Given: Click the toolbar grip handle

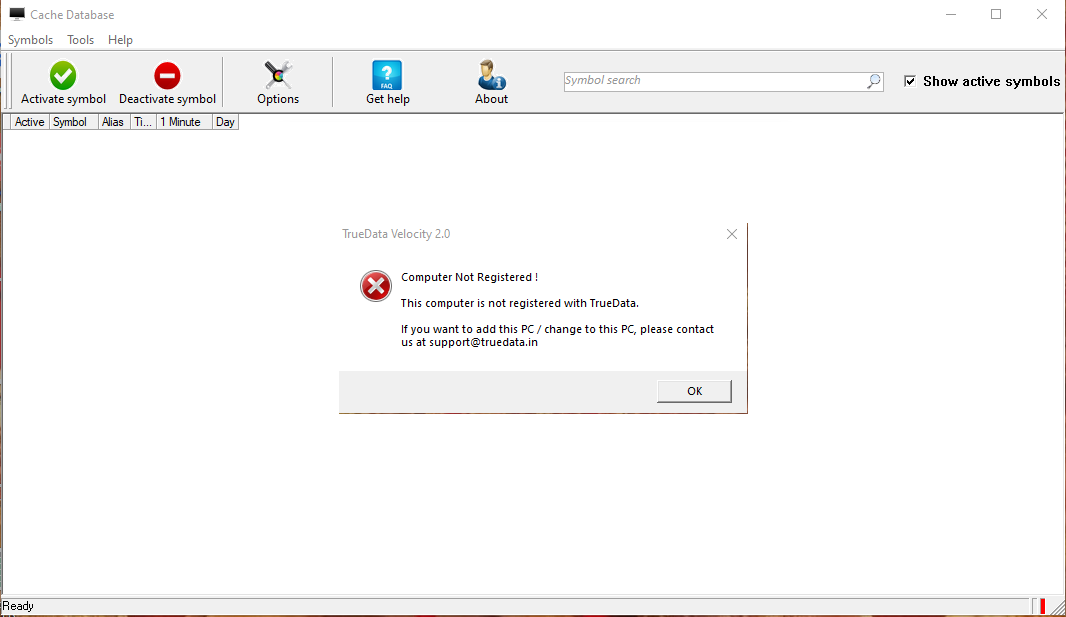Looking at the screenshot, I should click(8, 82).
